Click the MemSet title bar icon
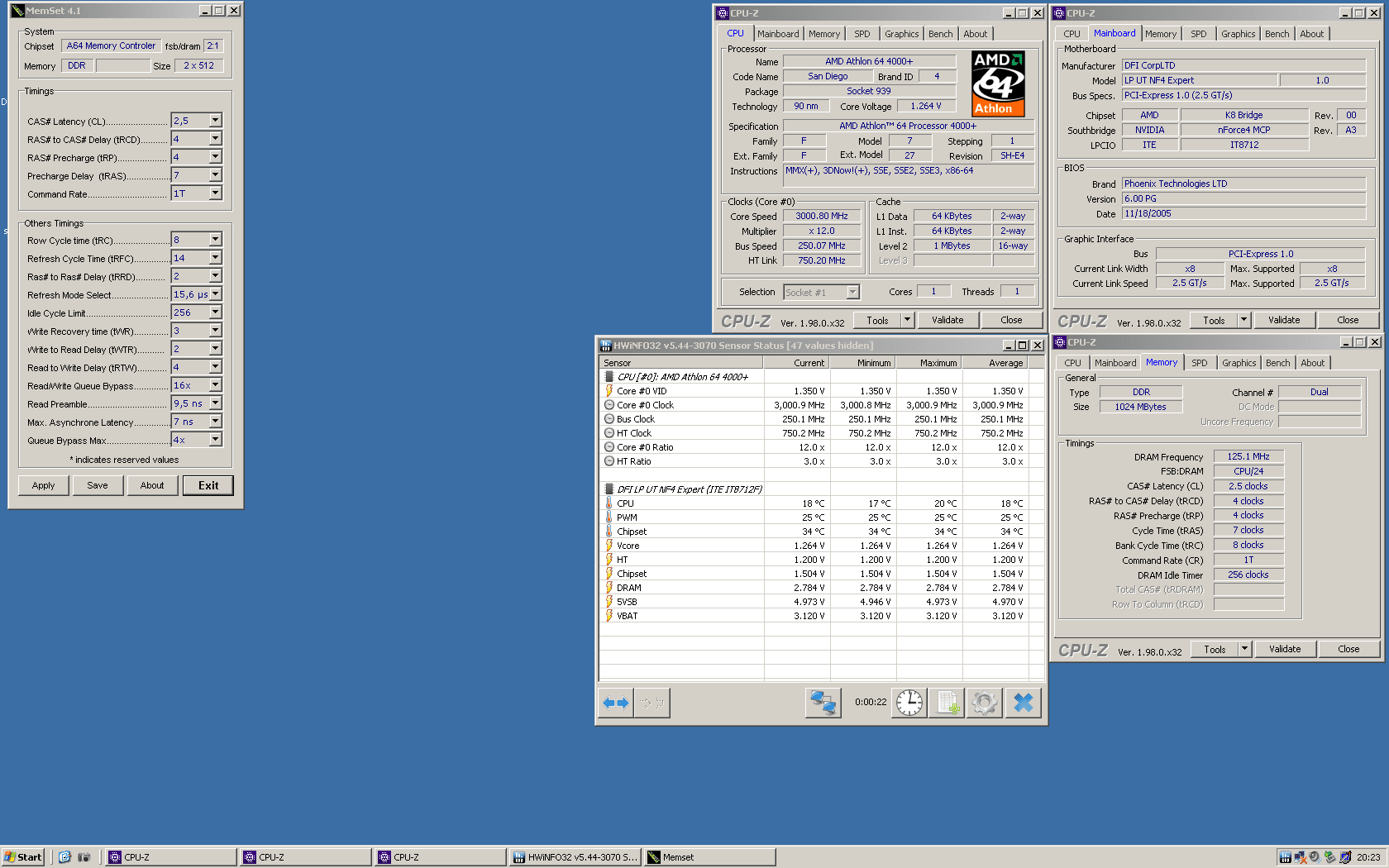Screen dimensions: 1389x868 (x=17, y=11)
